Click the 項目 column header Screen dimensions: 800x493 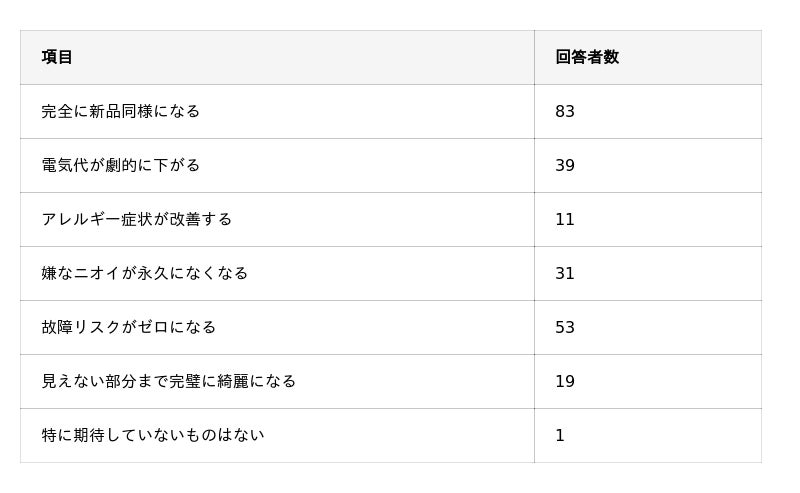pos(57,57)
